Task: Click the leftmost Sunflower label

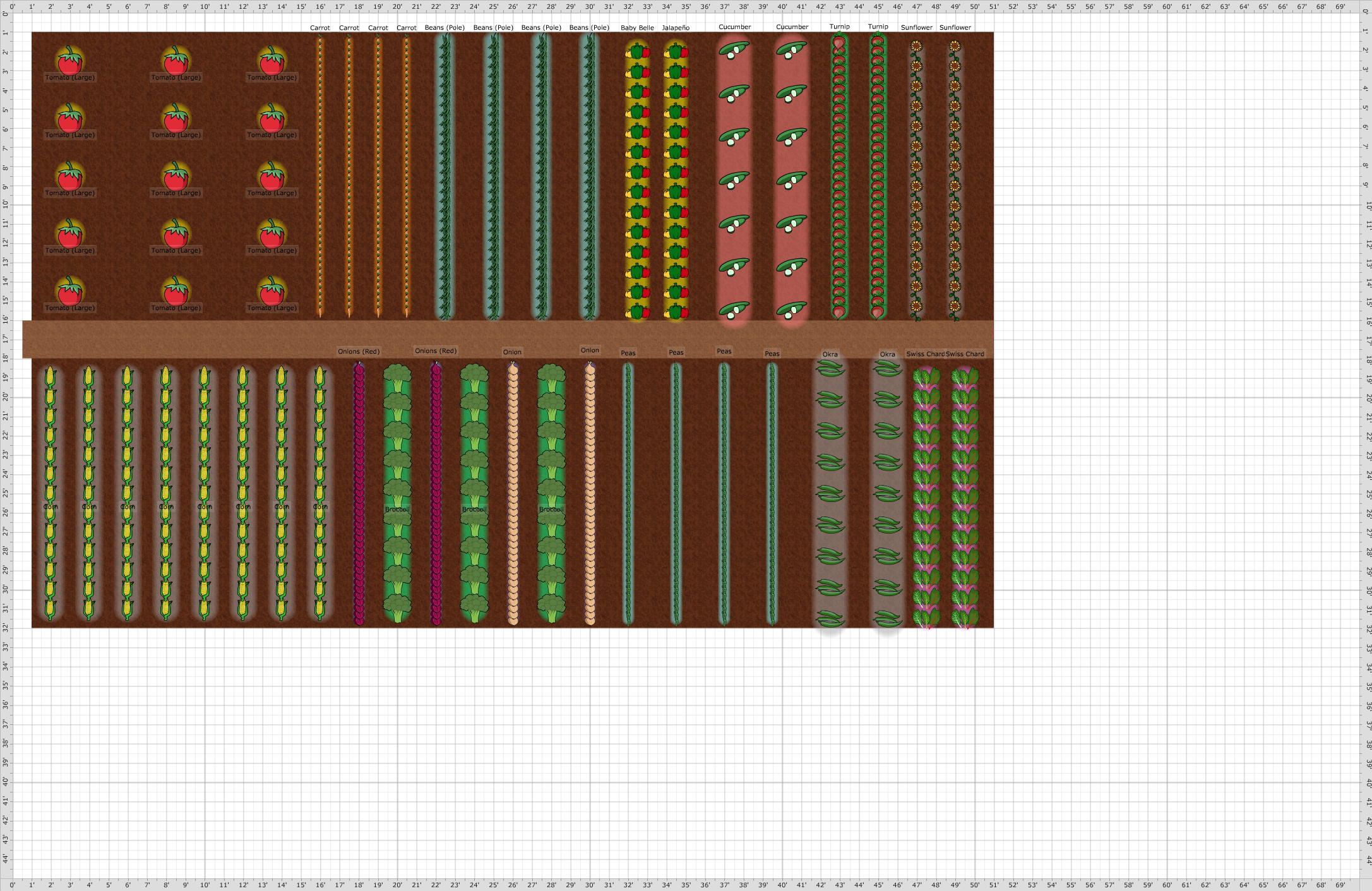Action: 916,28
